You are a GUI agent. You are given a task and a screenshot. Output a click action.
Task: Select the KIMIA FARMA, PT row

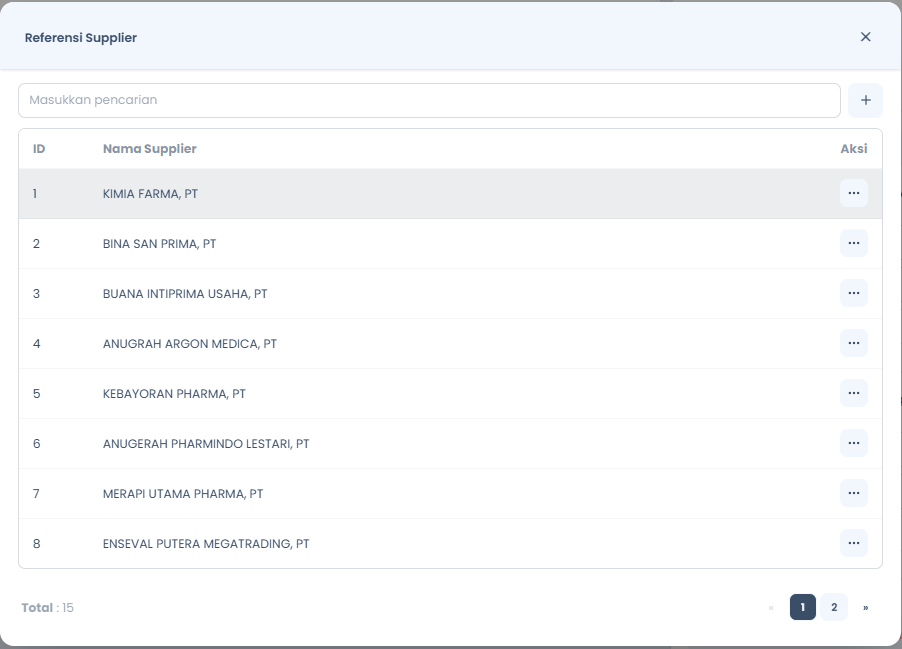(450, 194)
